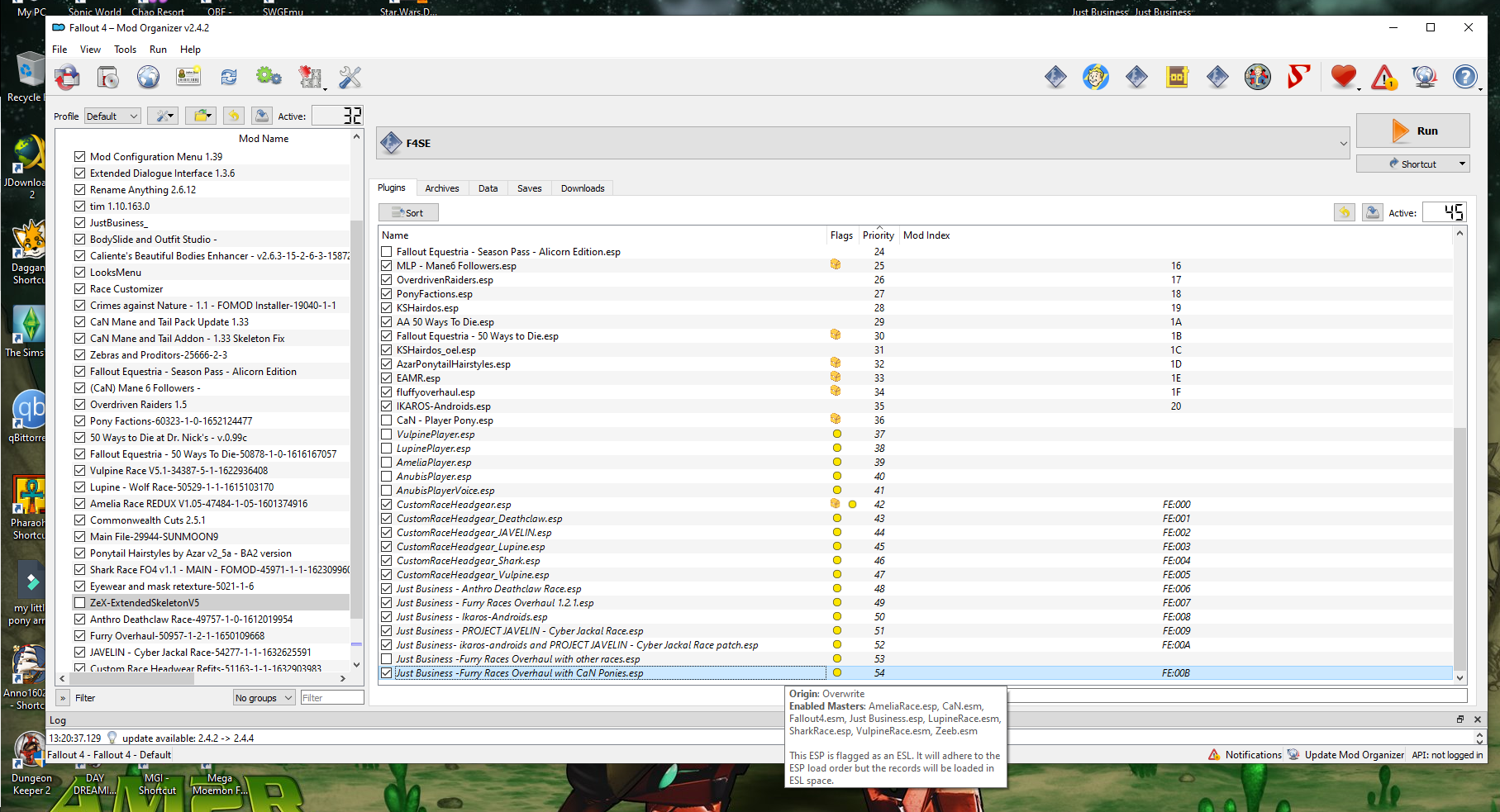Click the blue refresh arrows icon
The height and width of the screenshot is (812, 1500).
coord(229,78)
